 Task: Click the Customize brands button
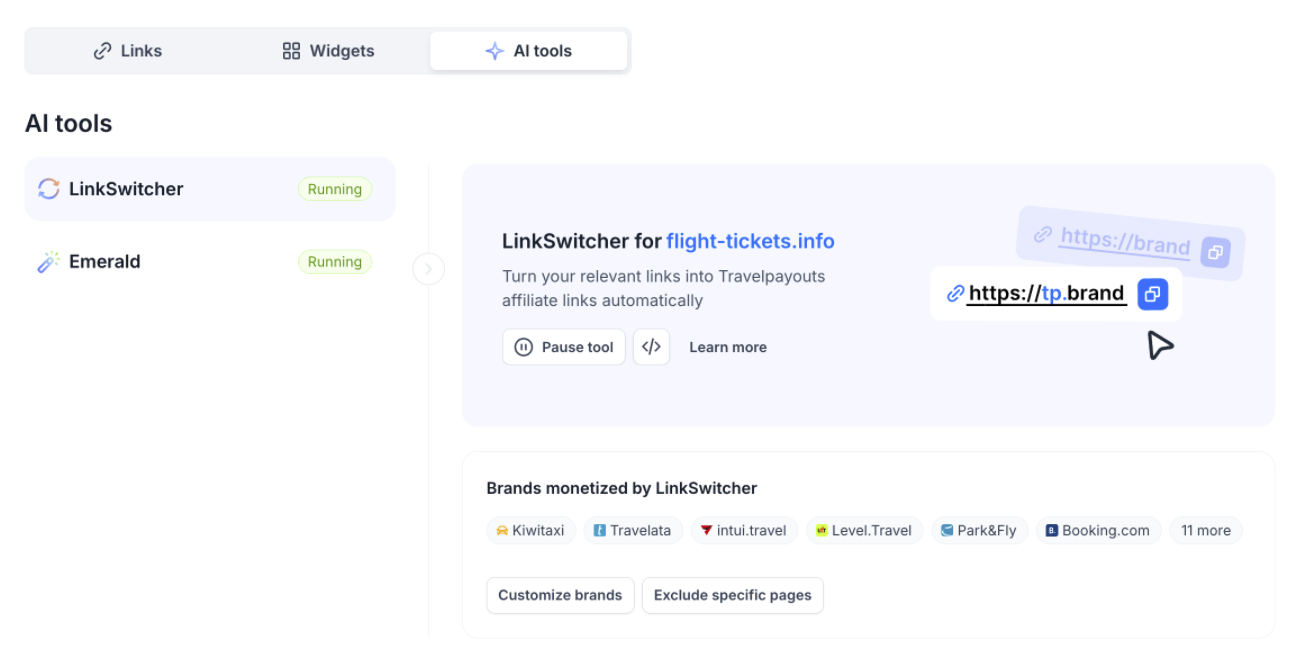pos(560,595)
